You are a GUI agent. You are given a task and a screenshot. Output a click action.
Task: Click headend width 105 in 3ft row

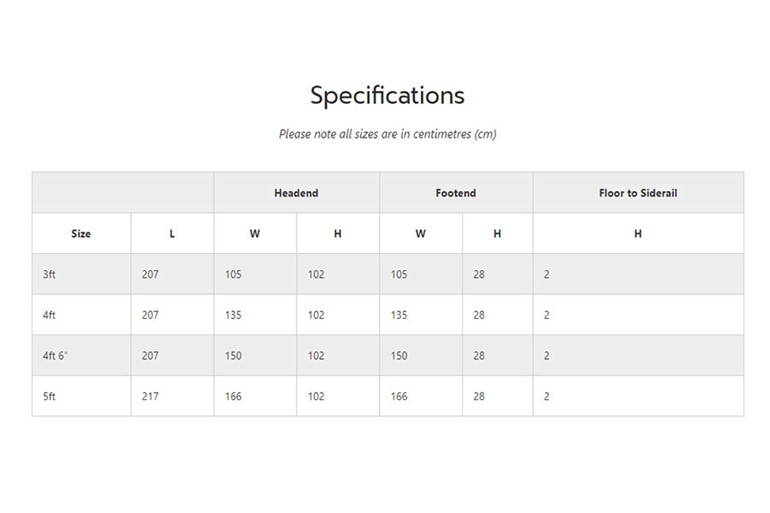tap(255, 274)
